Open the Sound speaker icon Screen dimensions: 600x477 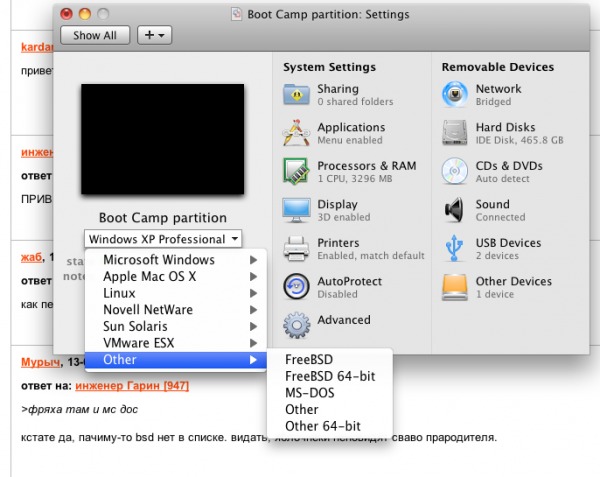point(455,210)
